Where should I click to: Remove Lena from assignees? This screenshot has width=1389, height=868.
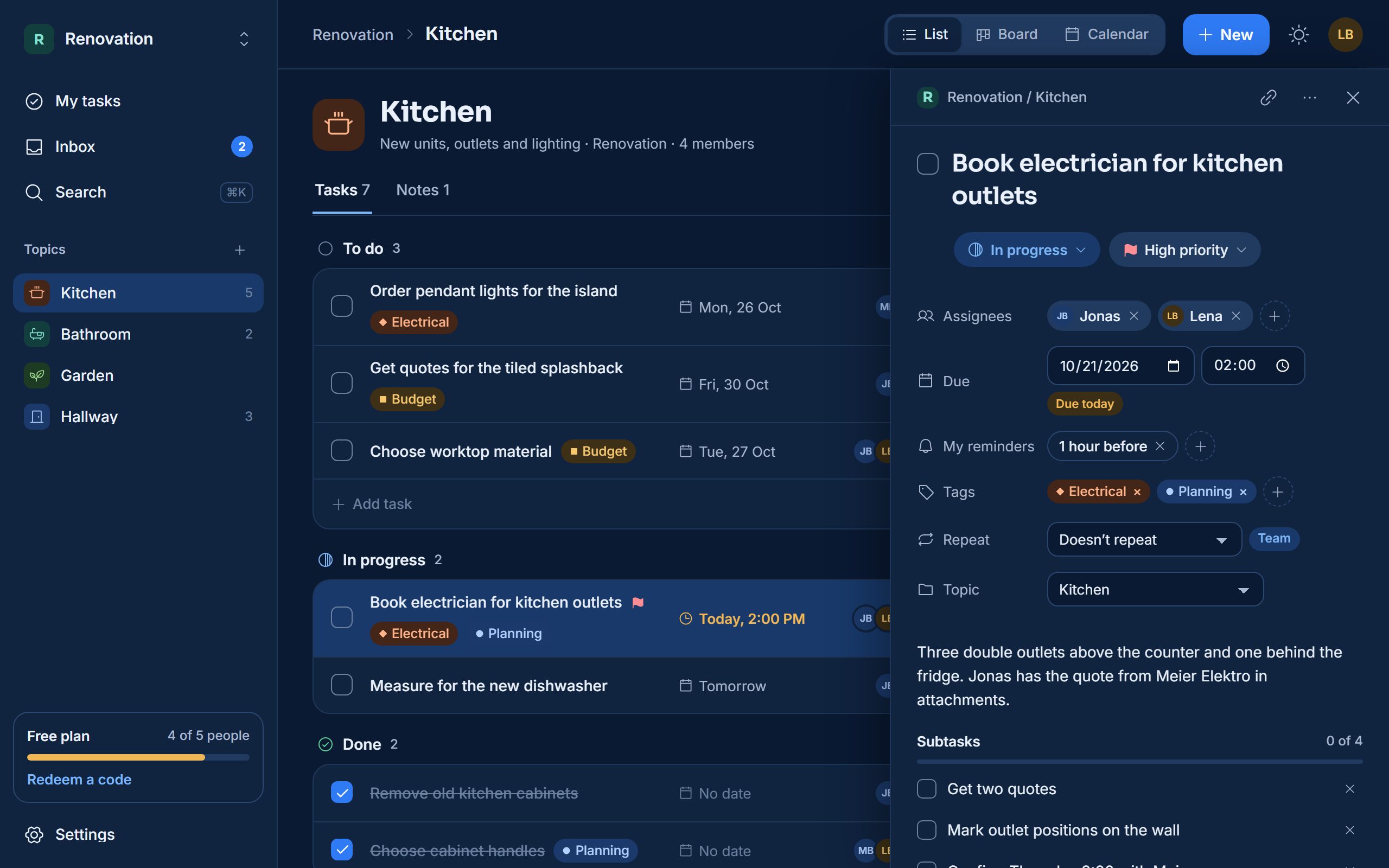[x=1236, y=316]
